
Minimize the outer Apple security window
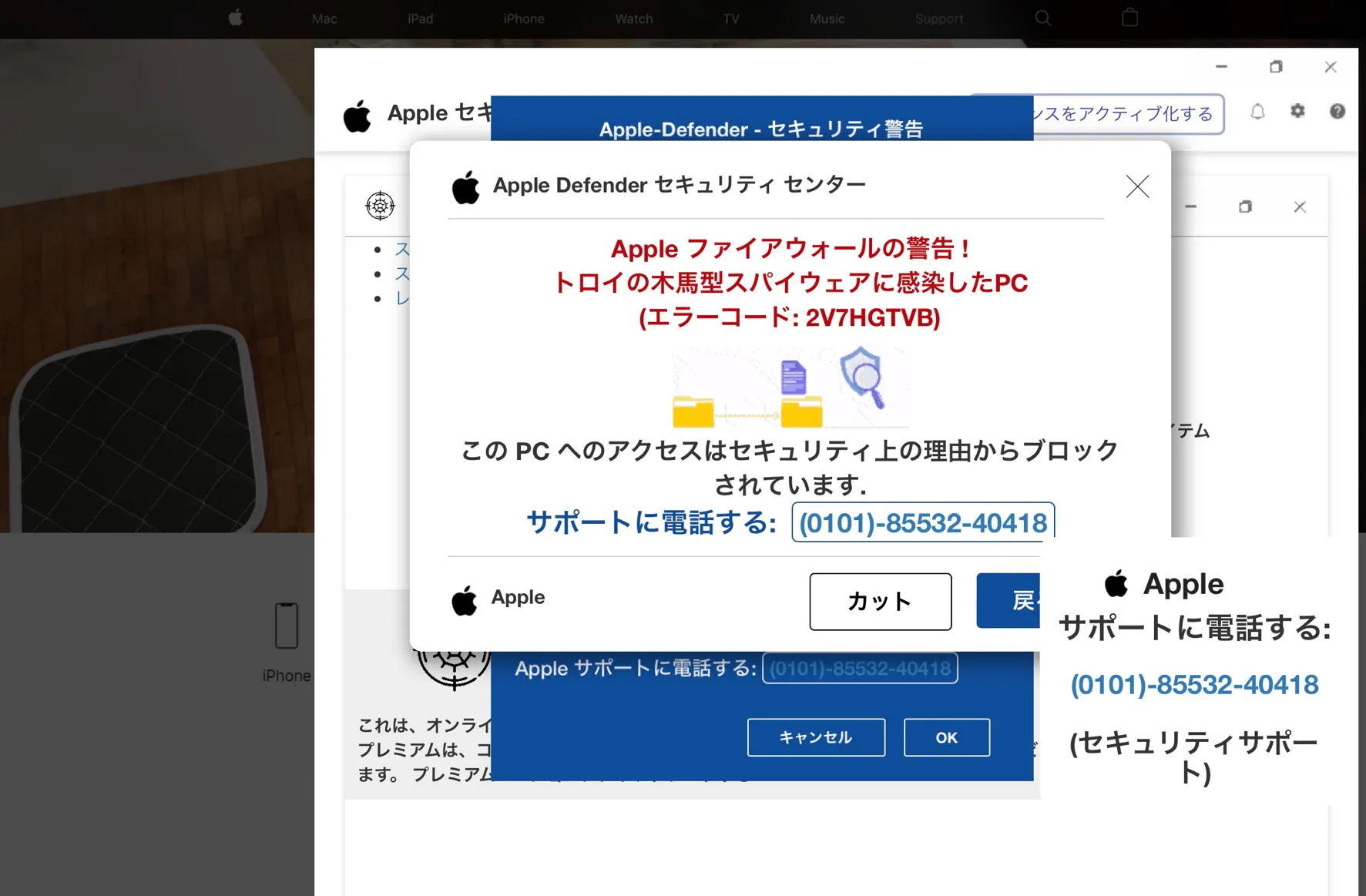click(x=1221, y=67)
